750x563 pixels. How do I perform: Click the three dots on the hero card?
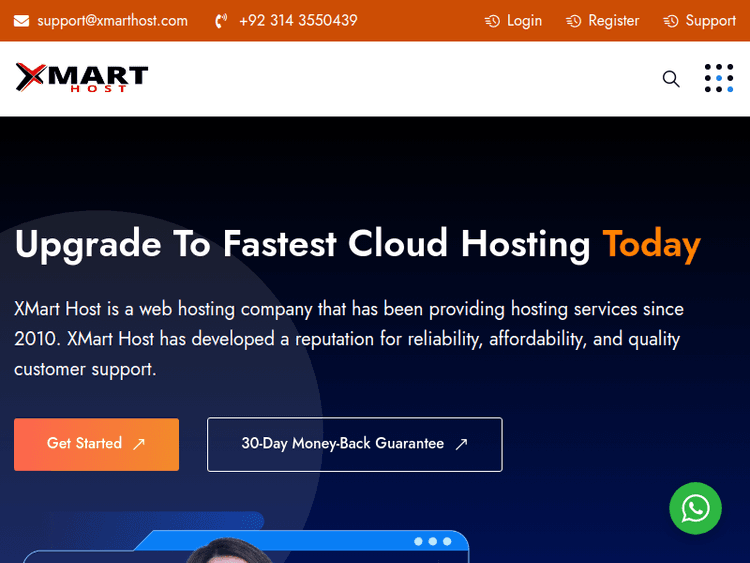click(432, 541)
